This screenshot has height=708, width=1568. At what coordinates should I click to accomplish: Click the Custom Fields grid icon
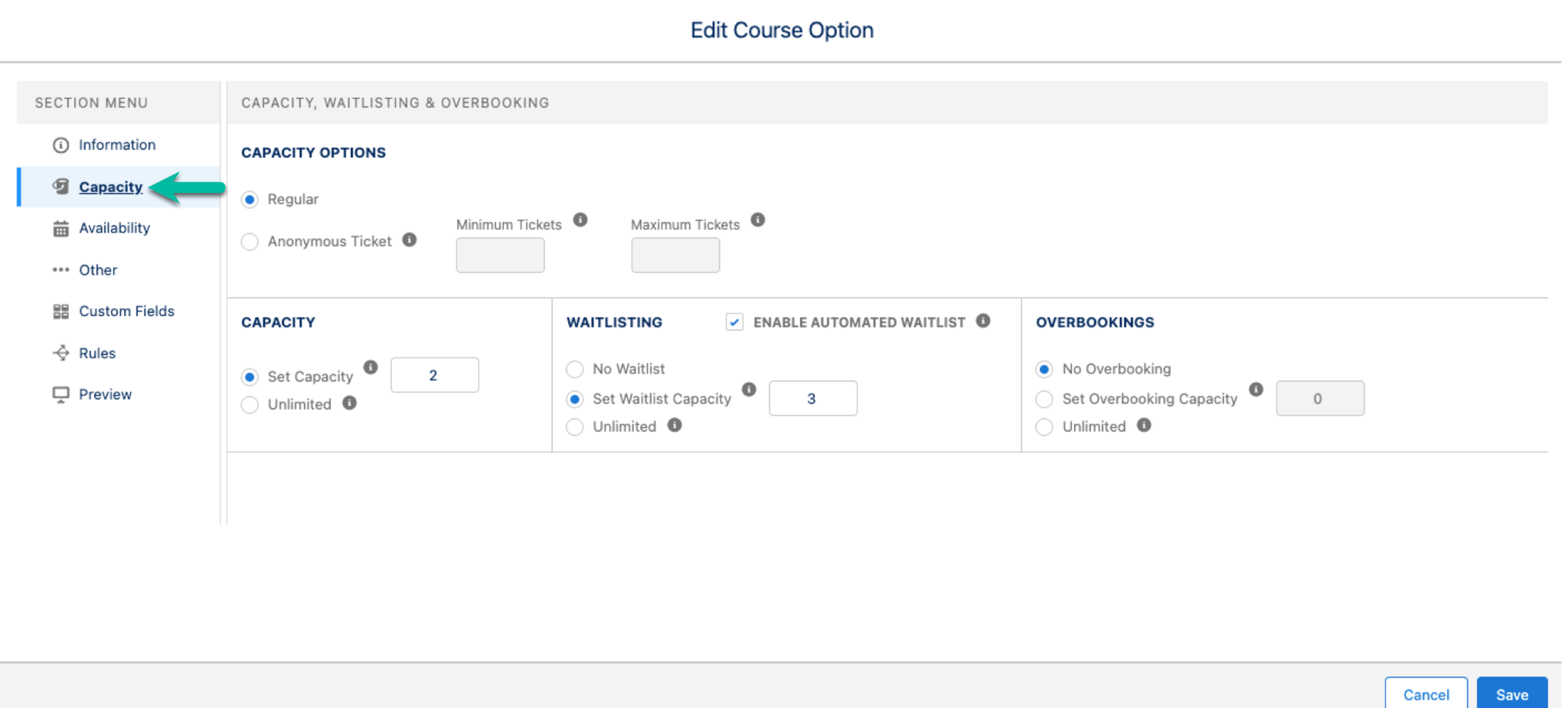click(x=60, y=311)
